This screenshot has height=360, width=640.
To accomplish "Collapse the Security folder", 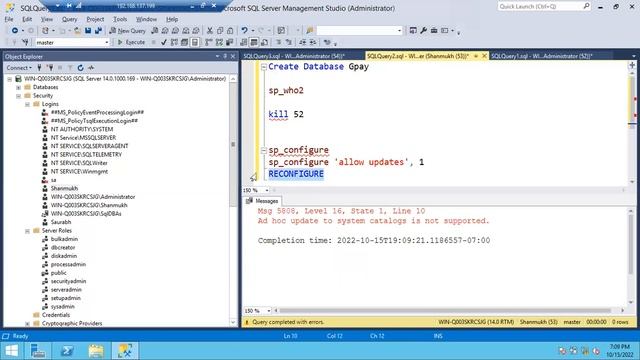I will coord(18,96).
